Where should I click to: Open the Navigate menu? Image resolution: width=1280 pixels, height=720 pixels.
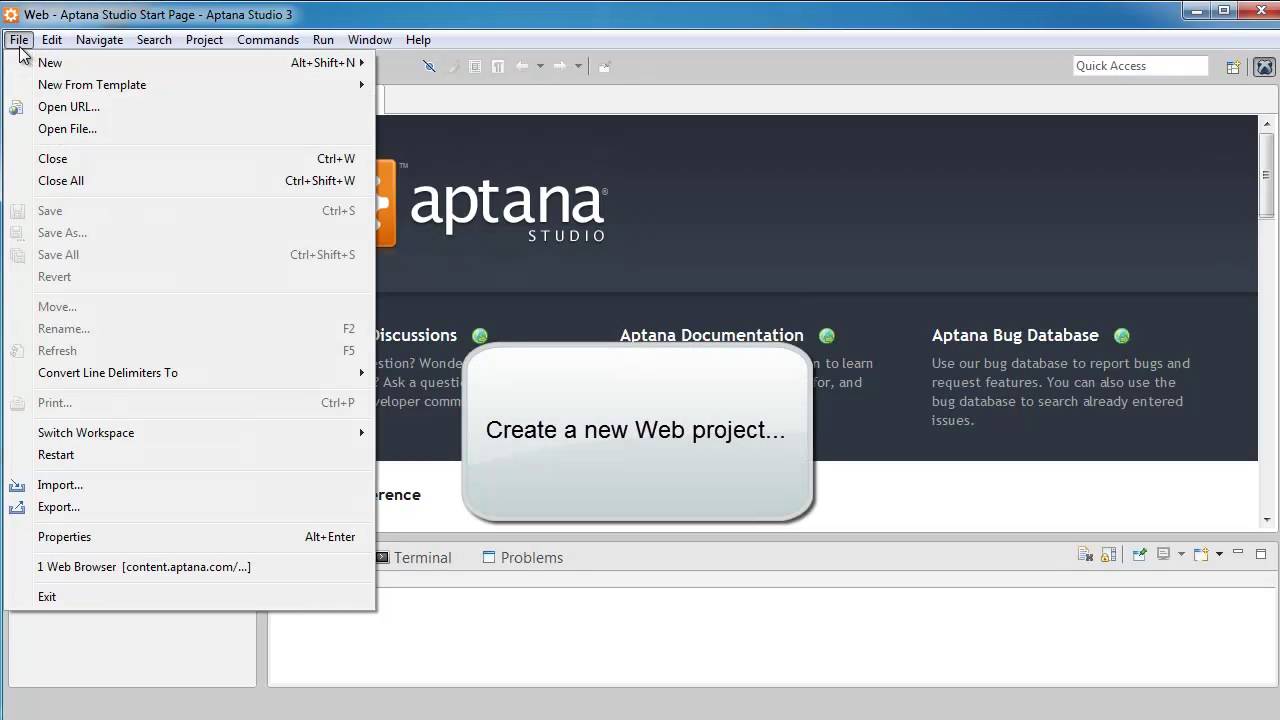[99, 40]
